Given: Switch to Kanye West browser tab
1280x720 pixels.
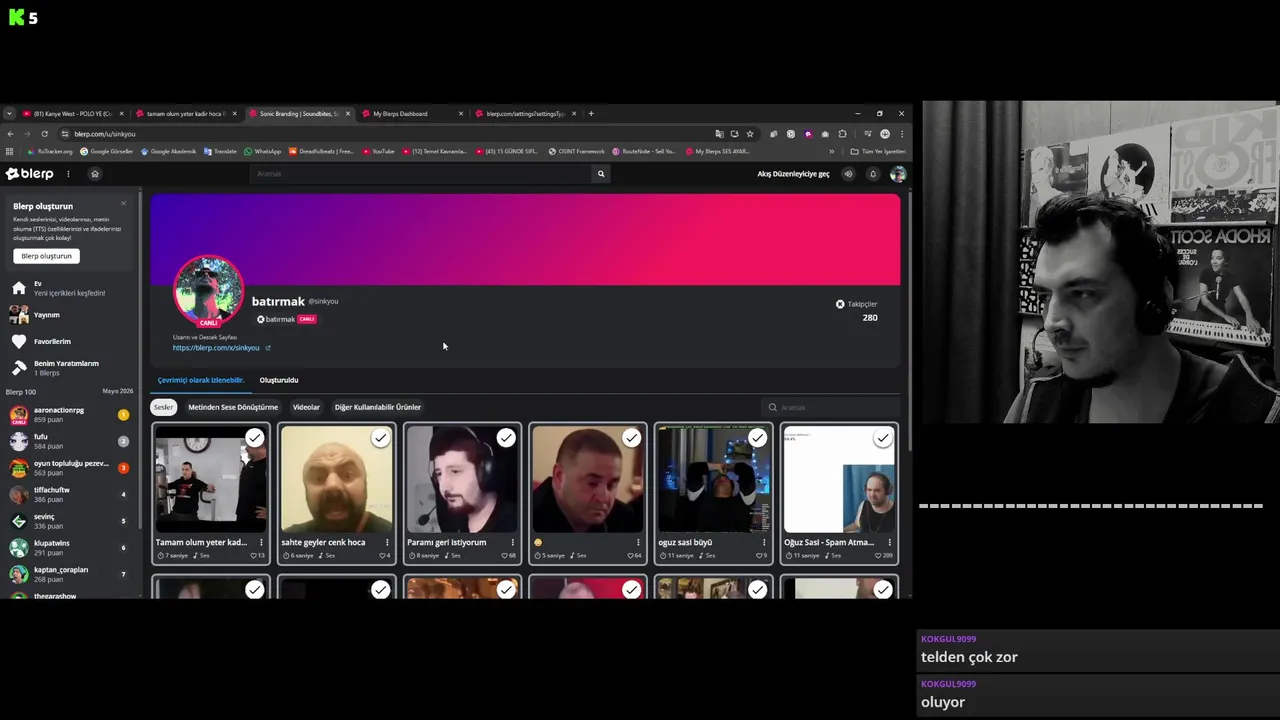Looking at the screenshot, I should [x=73, y=114].
